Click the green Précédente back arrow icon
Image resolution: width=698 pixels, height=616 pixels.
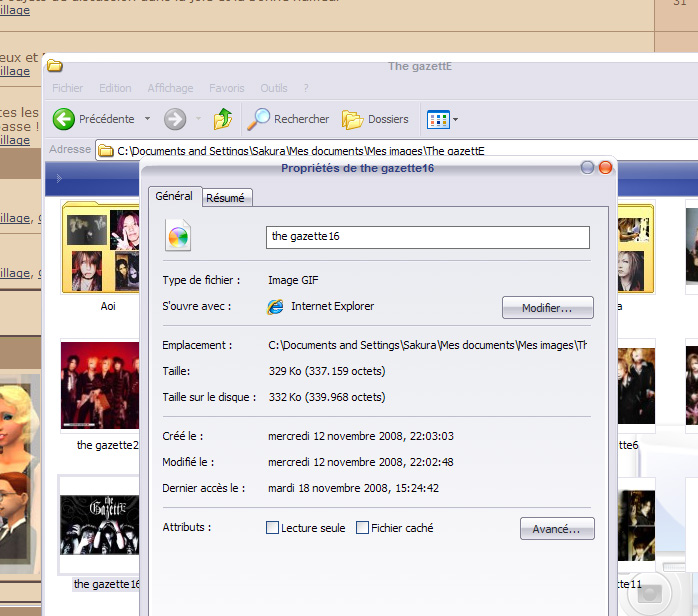tap(64, 119)
